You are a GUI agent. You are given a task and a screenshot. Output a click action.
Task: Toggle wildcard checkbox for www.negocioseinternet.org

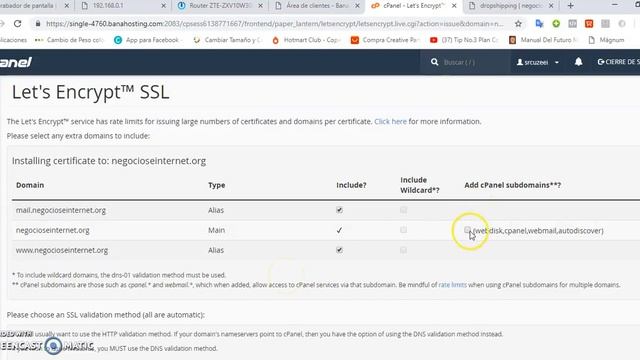403,250
